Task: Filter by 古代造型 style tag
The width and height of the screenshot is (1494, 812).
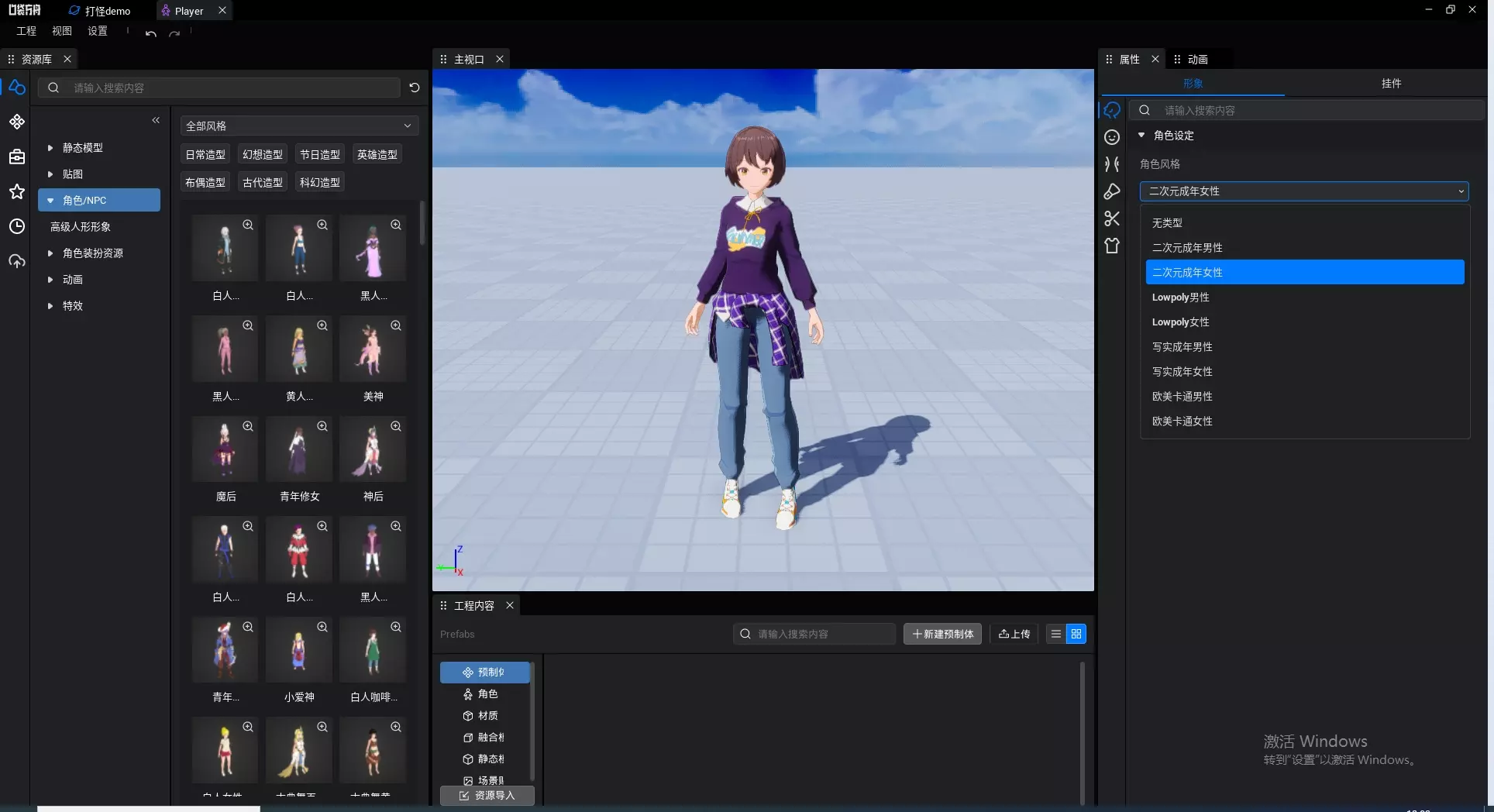Action: pos(263,182)
